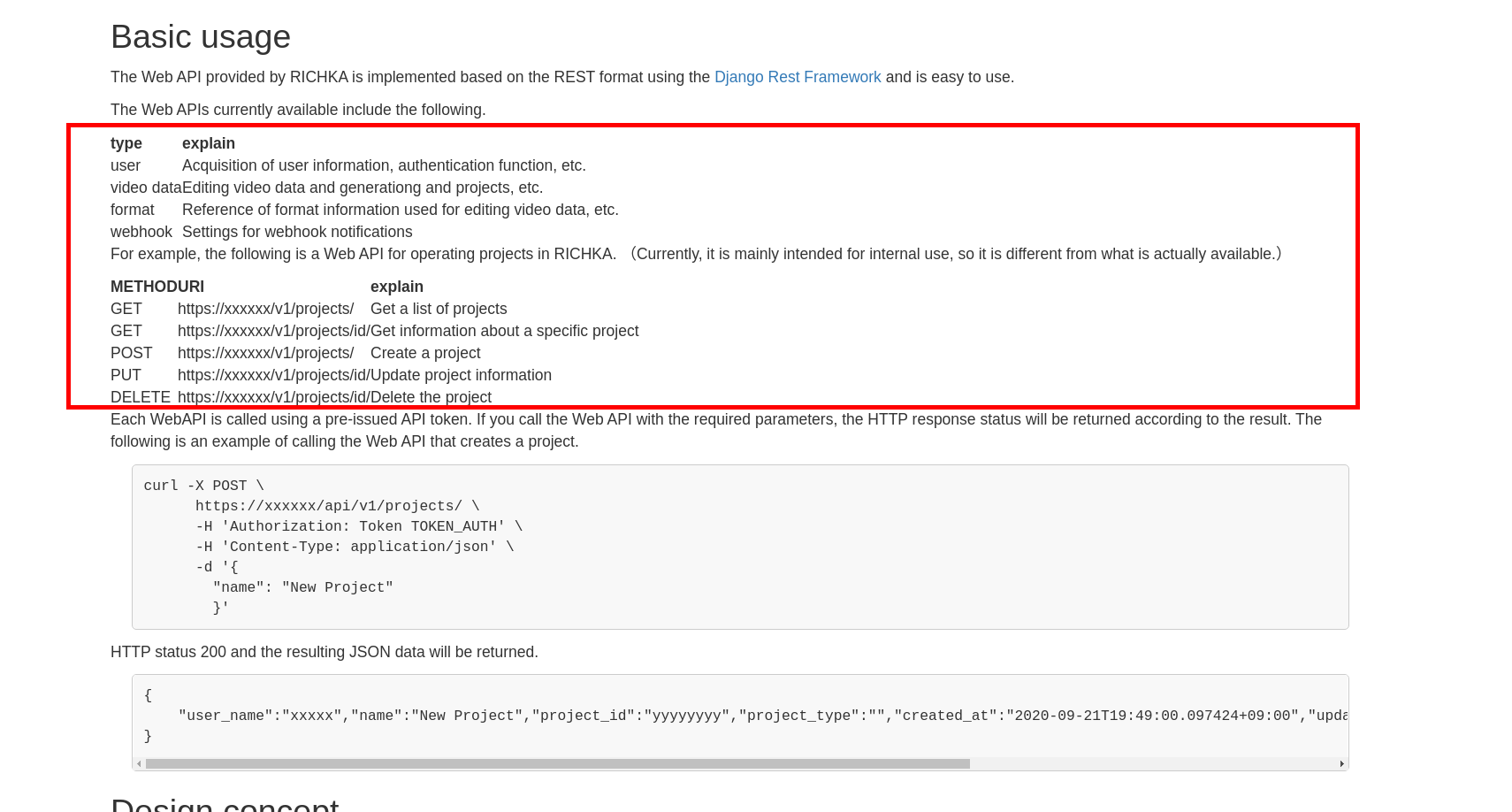Image resolution: width=1512 pixels, height=812 pixels.
Task: Select the DELETE project row
Action: (301, 396)
